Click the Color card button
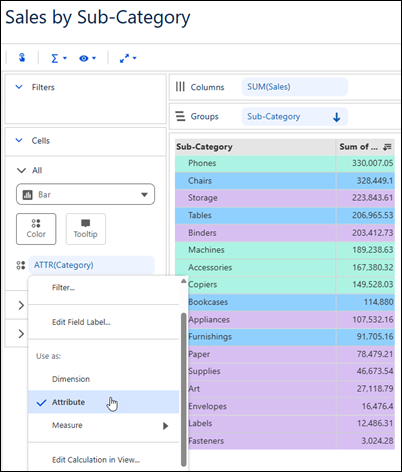Screen dimensions: 402x472 (36, 229)
